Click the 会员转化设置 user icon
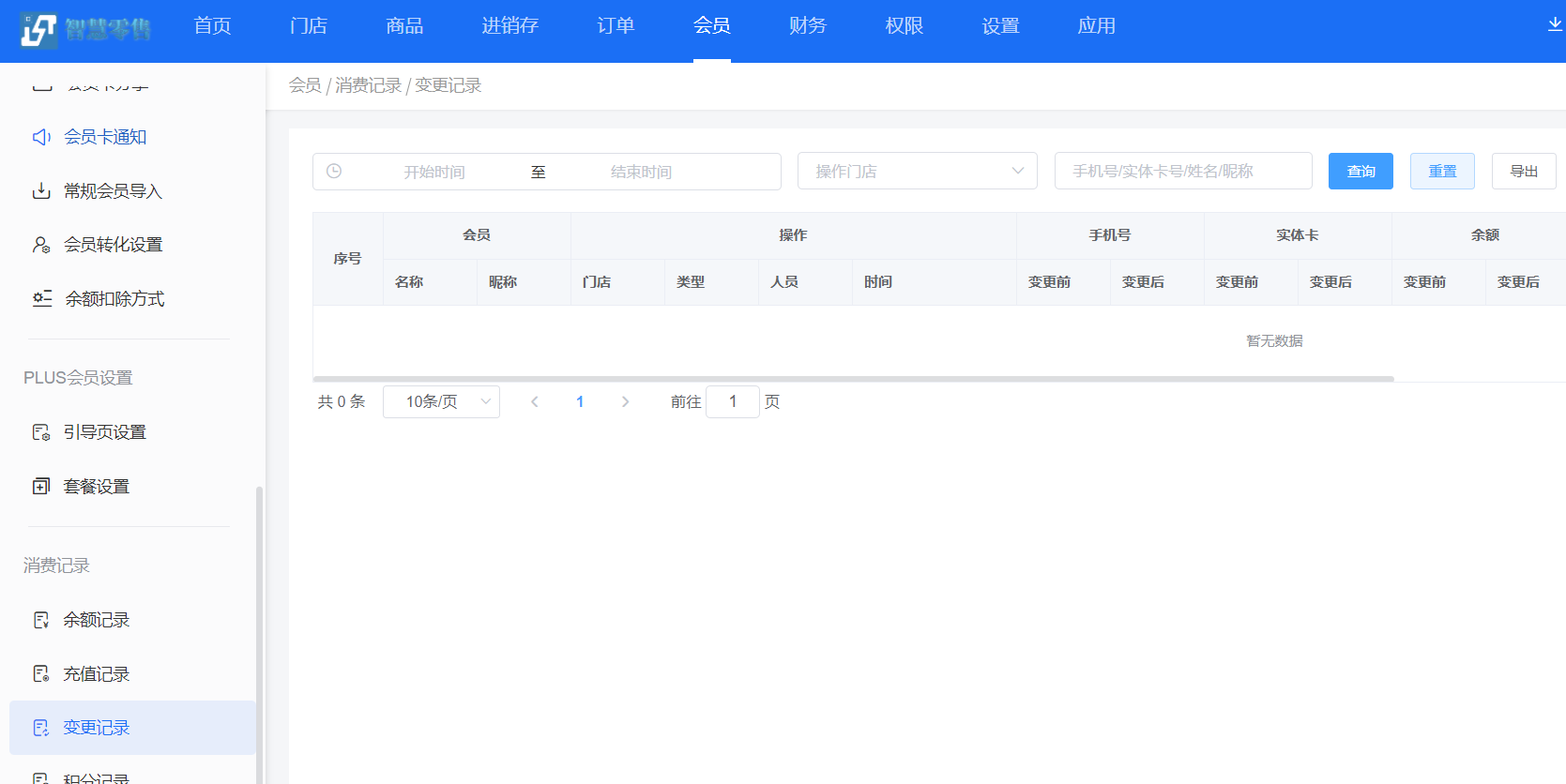 (x=41, y=245)
